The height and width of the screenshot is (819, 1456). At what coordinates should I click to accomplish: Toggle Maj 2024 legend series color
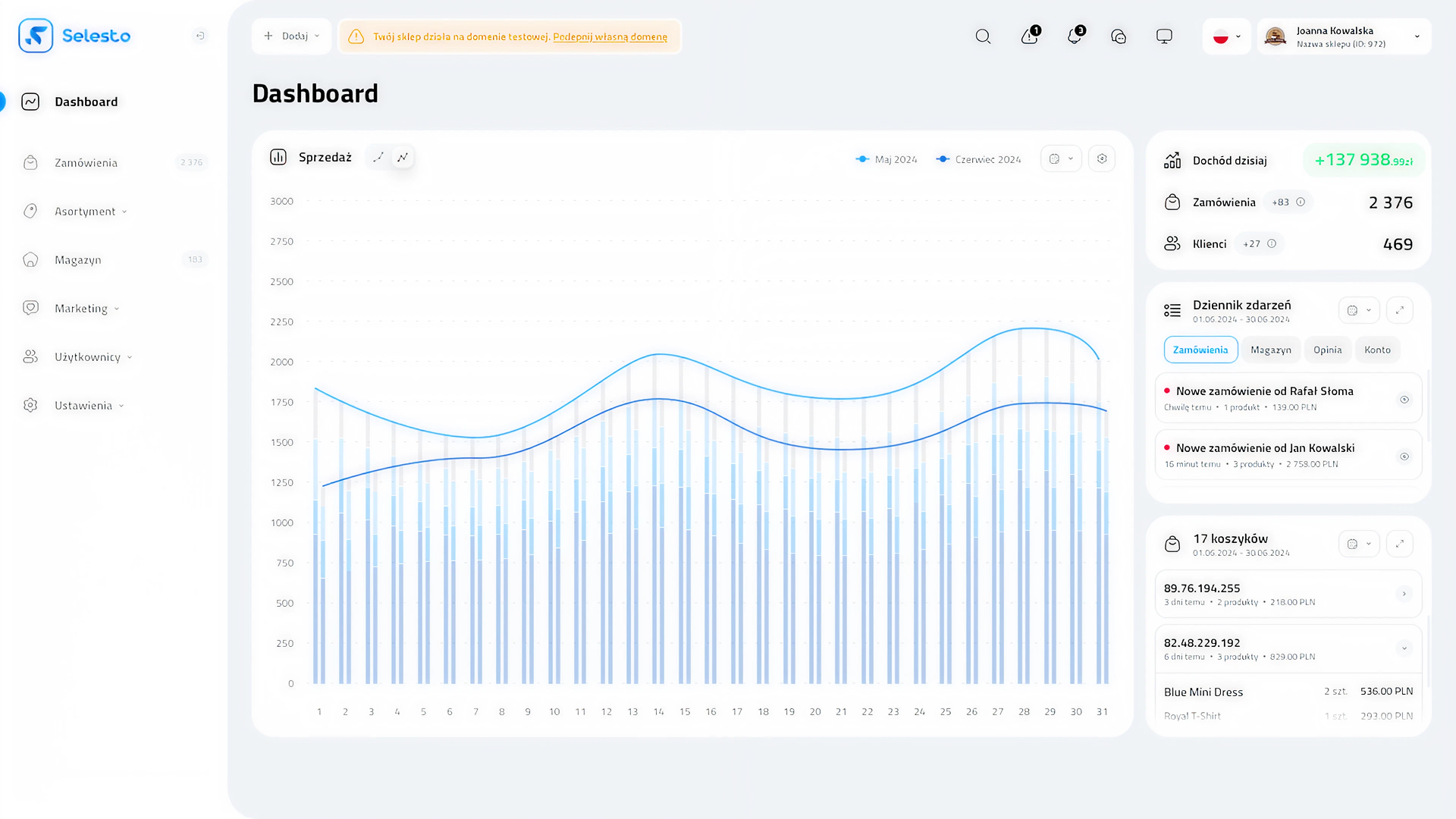pos(862,159)
